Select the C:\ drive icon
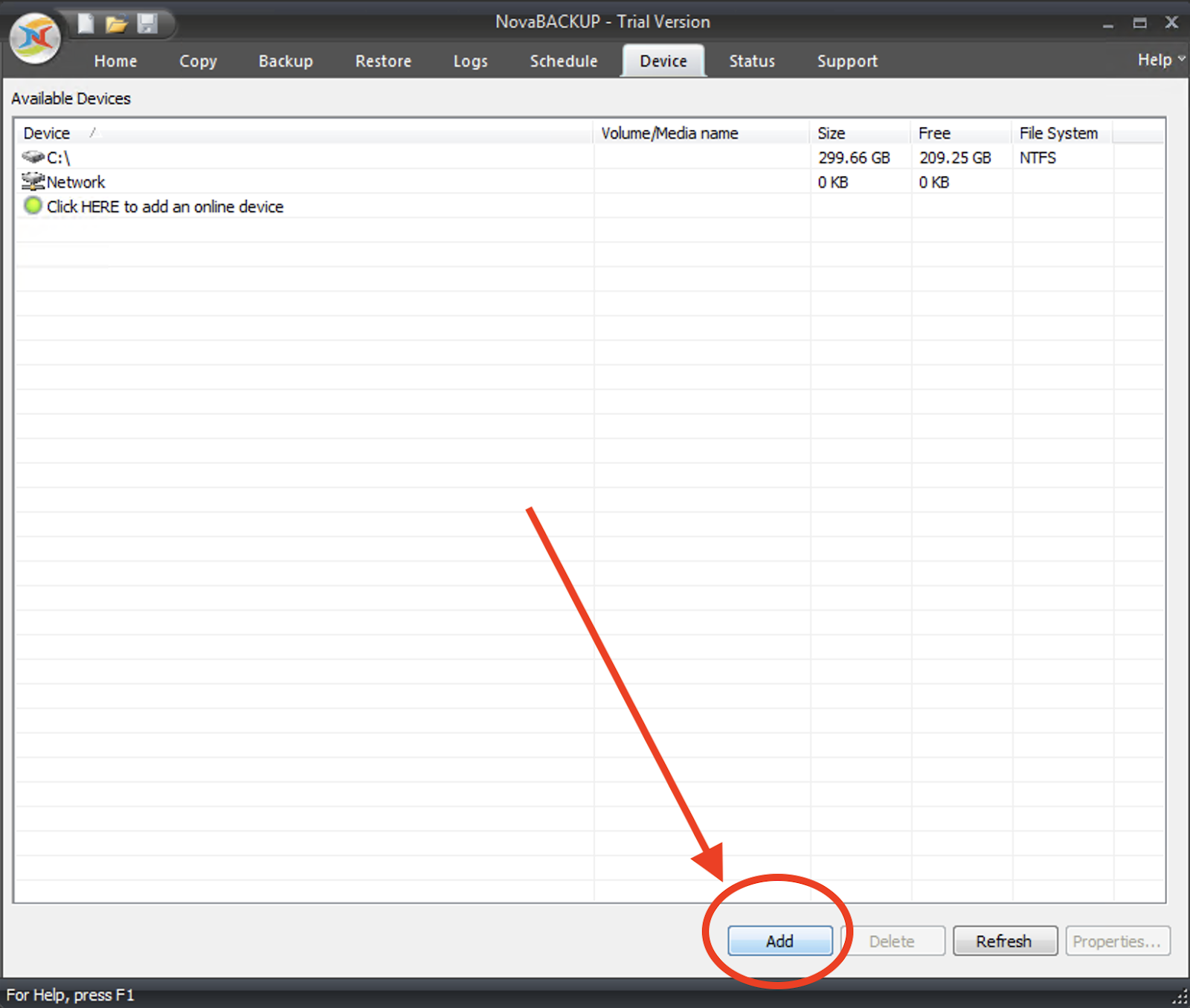Screen dimensions: 1190x1008 click(x=33, y=157)
